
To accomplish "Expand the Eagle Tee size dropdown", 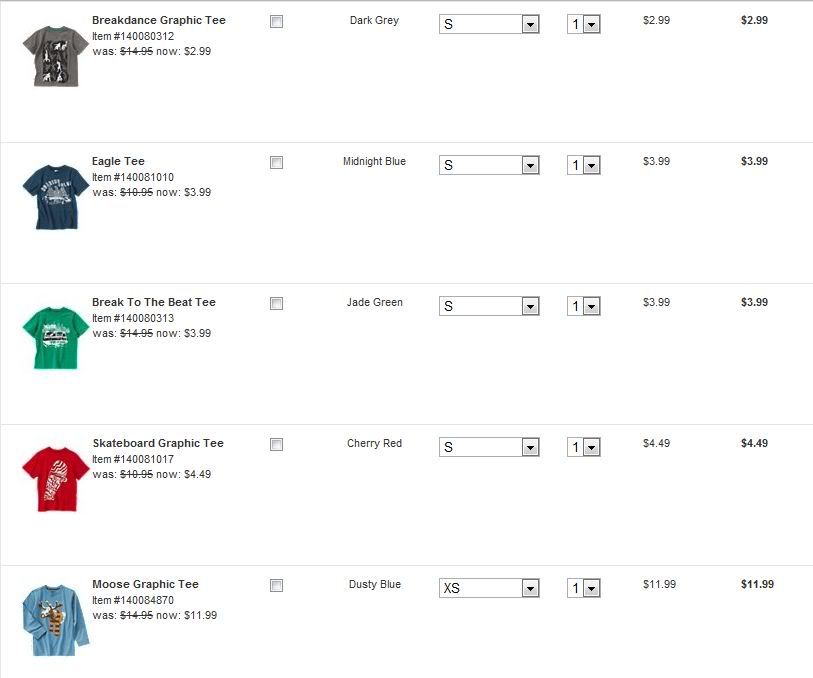I will (x=489, y=165).
